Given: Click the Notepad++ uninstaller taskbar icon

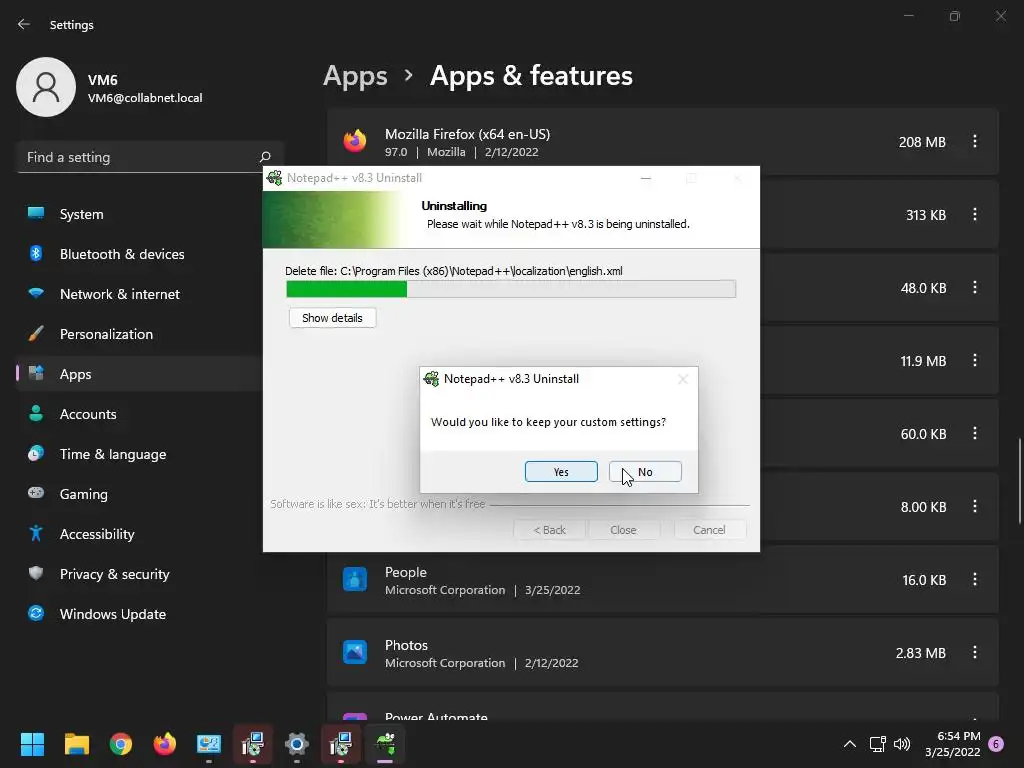Looking at the screenshot, I should pyautogui.click(x=385, y=744).
